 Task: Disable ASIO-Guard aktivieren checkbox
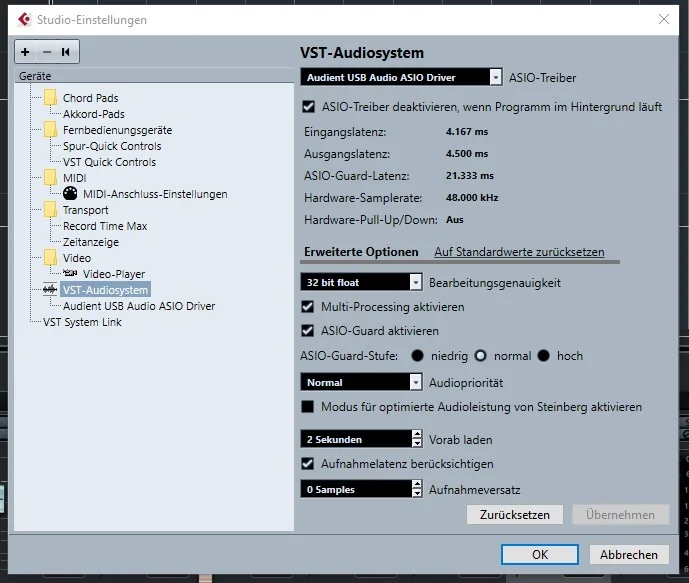(308, 330)
